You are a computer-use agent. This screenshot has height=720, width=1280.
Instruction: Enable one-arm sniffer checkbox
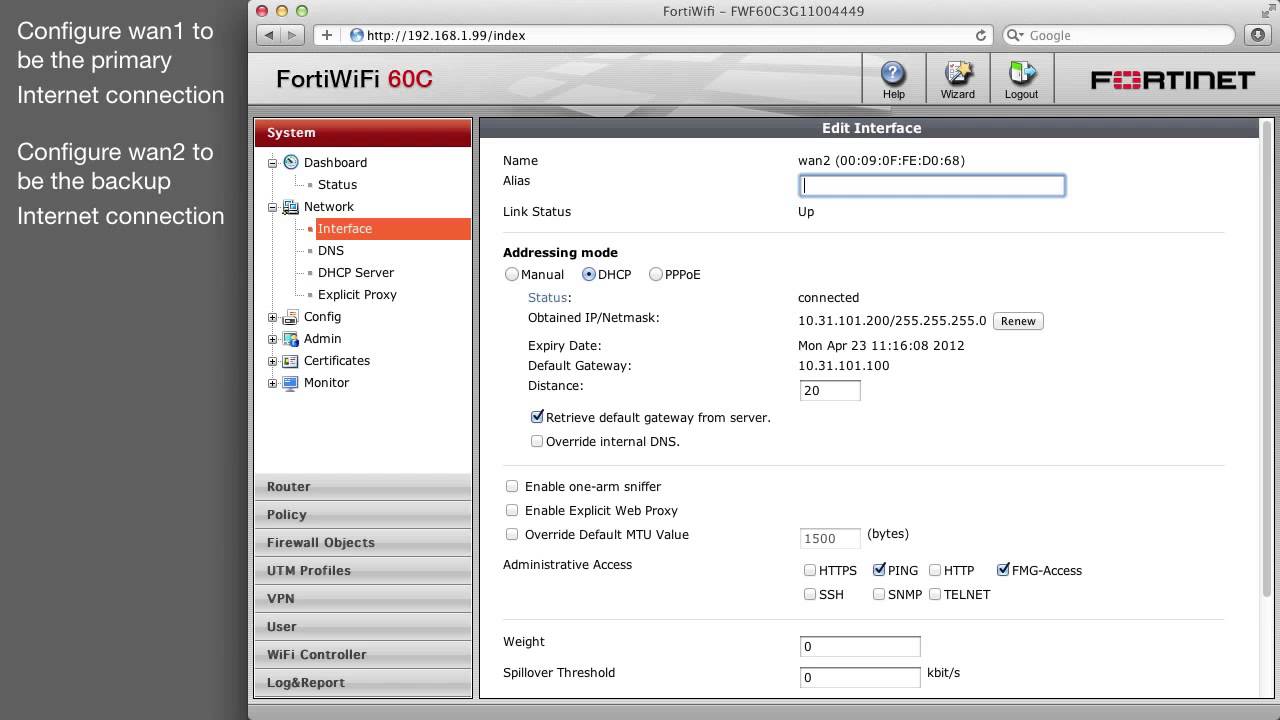click(512, 486)
